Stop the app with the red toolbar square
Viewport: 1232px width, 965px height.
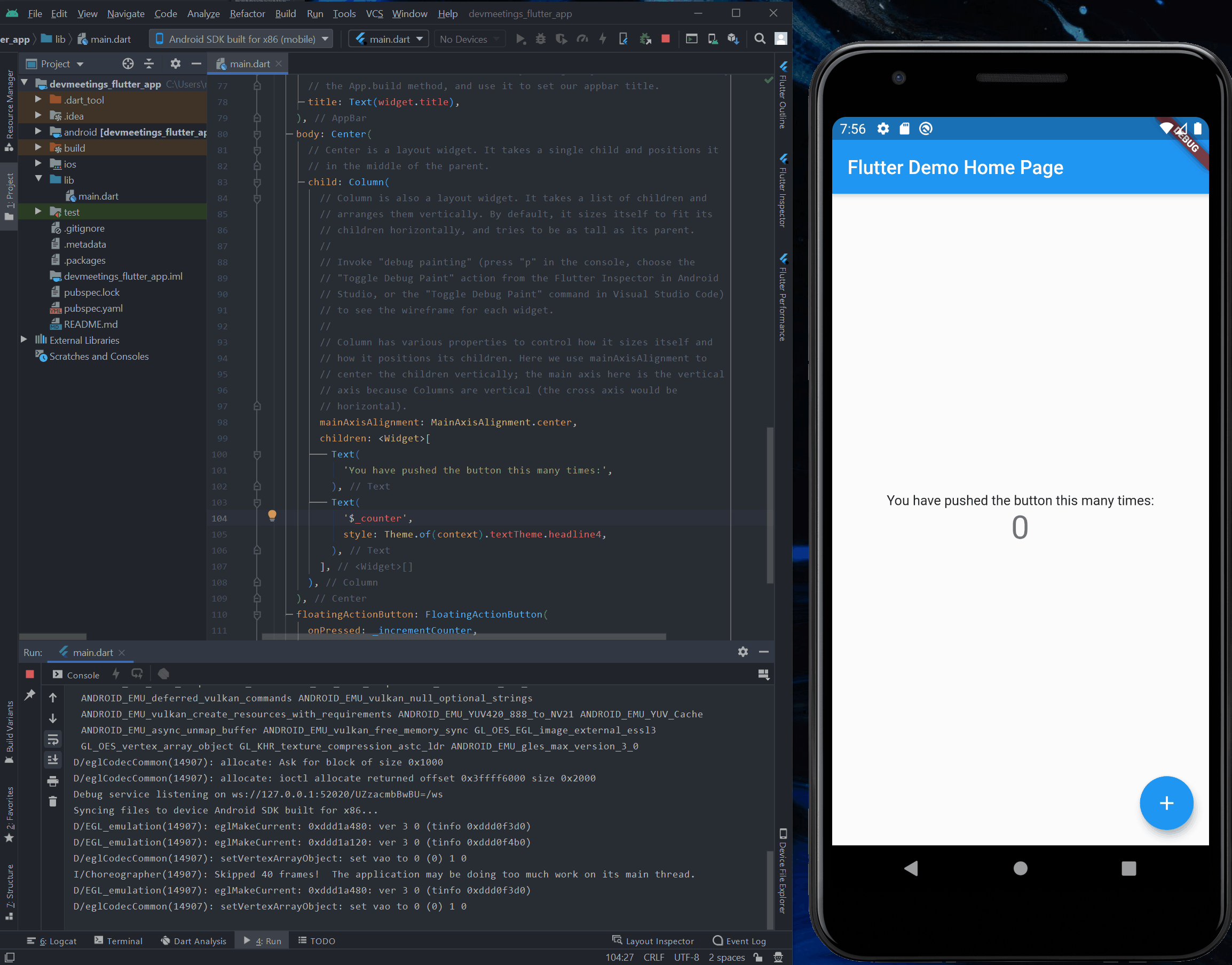click(x=665, y=39)
